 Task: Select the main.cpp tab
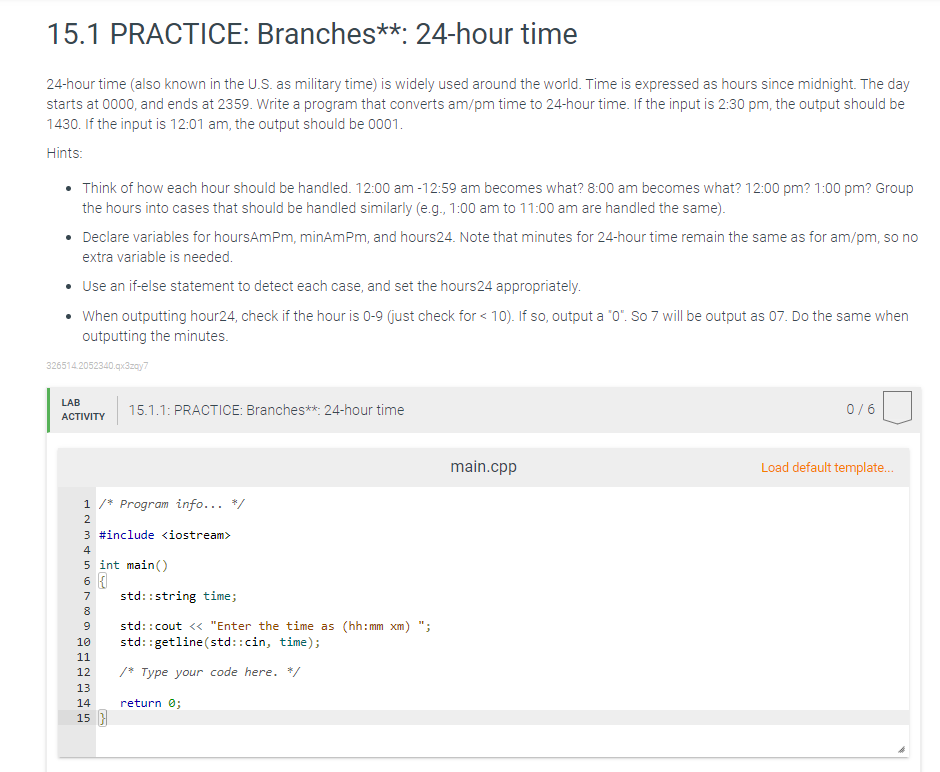(483, 466)
